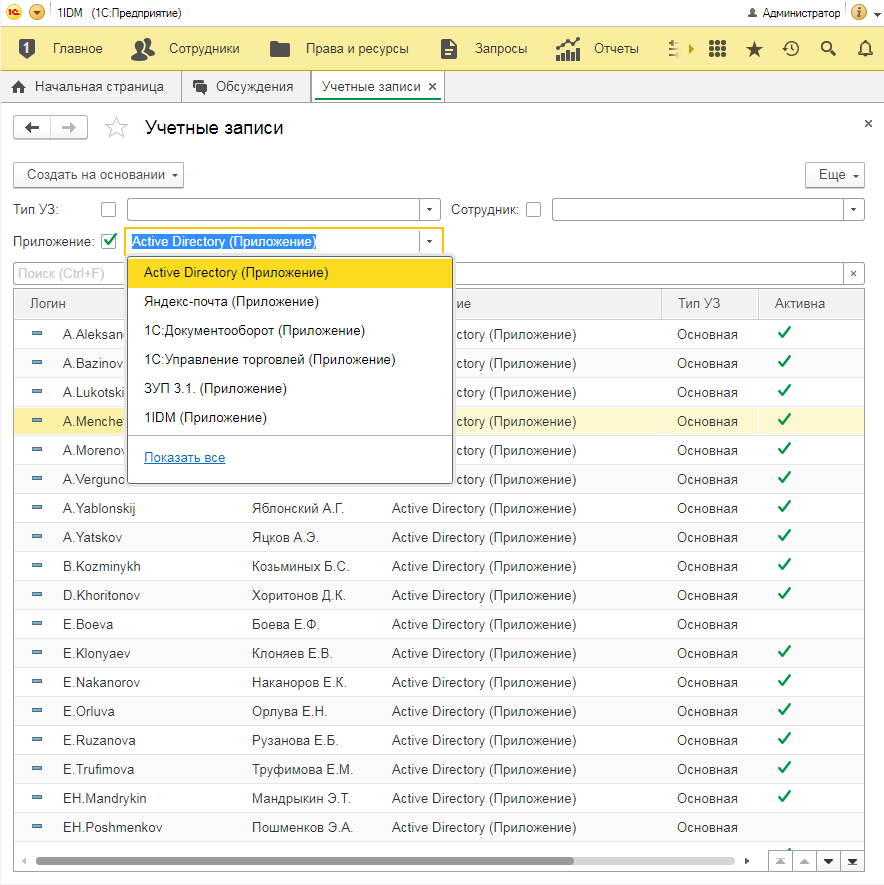The width and height of the screenshot is (884, 885).
Task: Open the History clock icon
Action: pyautogui.click(x=791, y=49)
